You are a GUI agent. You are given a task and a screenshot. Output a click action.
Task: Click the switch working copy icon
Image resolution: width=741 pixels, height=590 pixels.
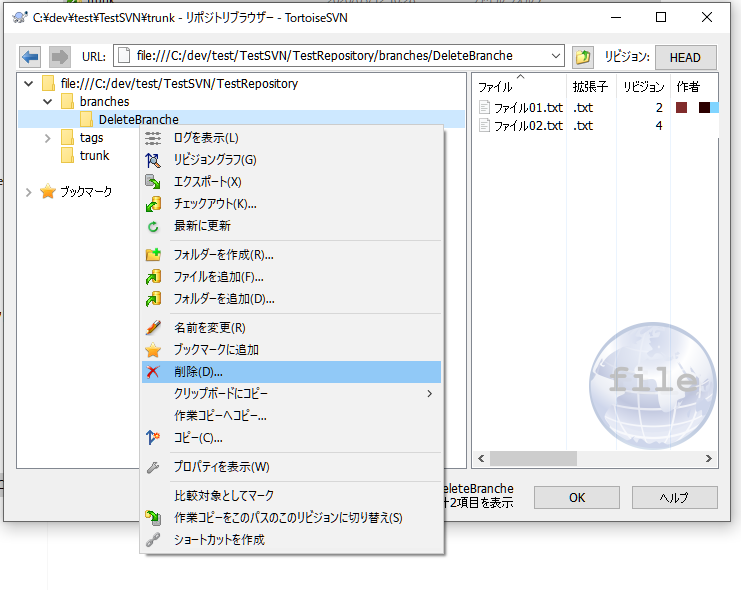(x=153, y=518)
